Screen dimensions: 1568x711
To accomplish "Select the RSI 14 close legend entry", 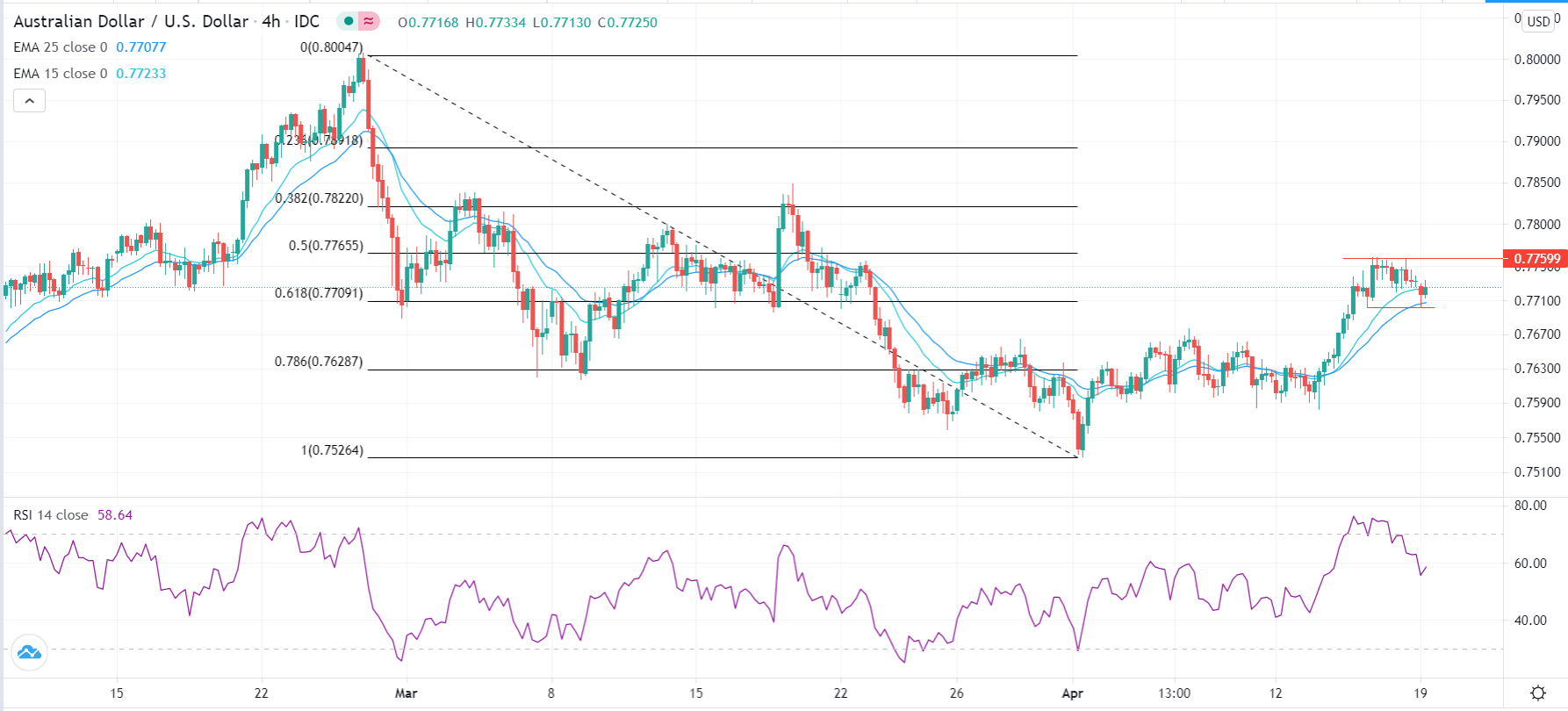I will (53, 515).
